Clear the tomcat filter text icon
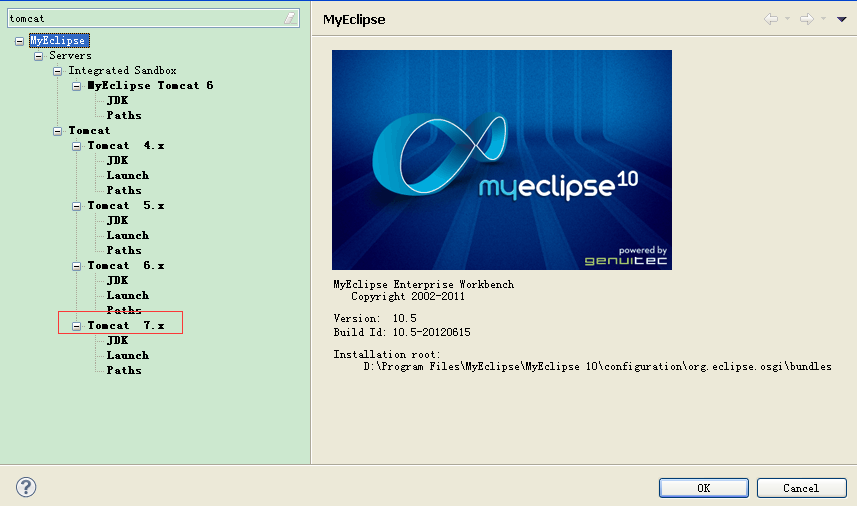Screen dimensions: 857x506 click(290, 18)
